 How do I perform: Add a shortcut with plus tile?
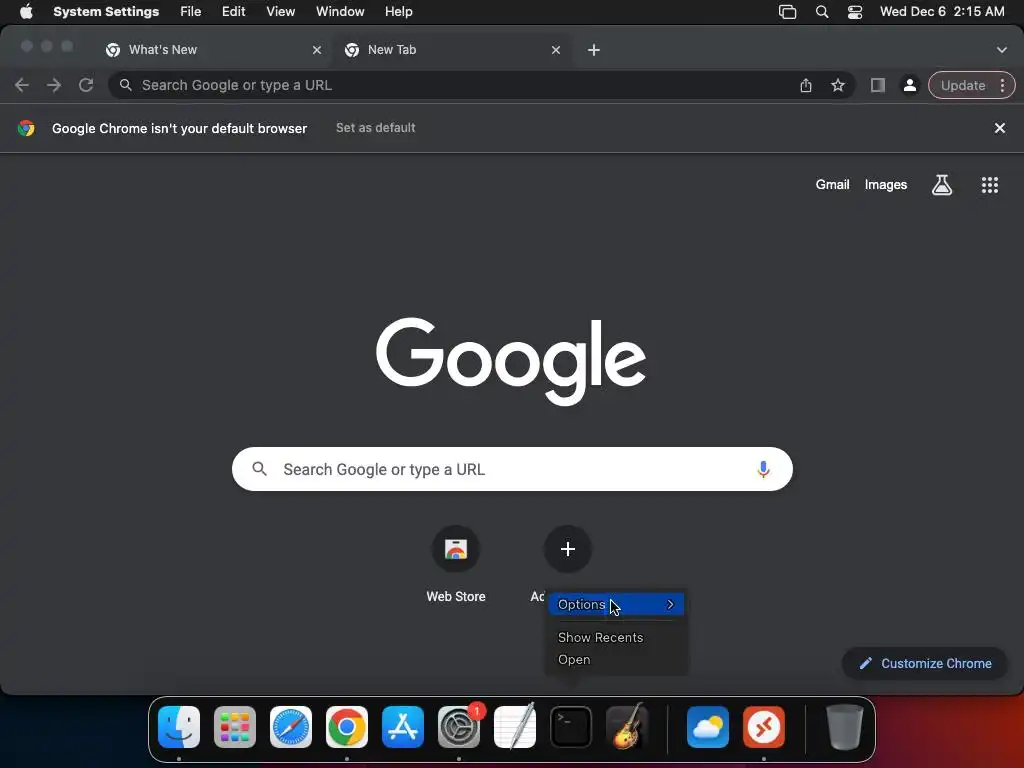[x=568, y=549]
